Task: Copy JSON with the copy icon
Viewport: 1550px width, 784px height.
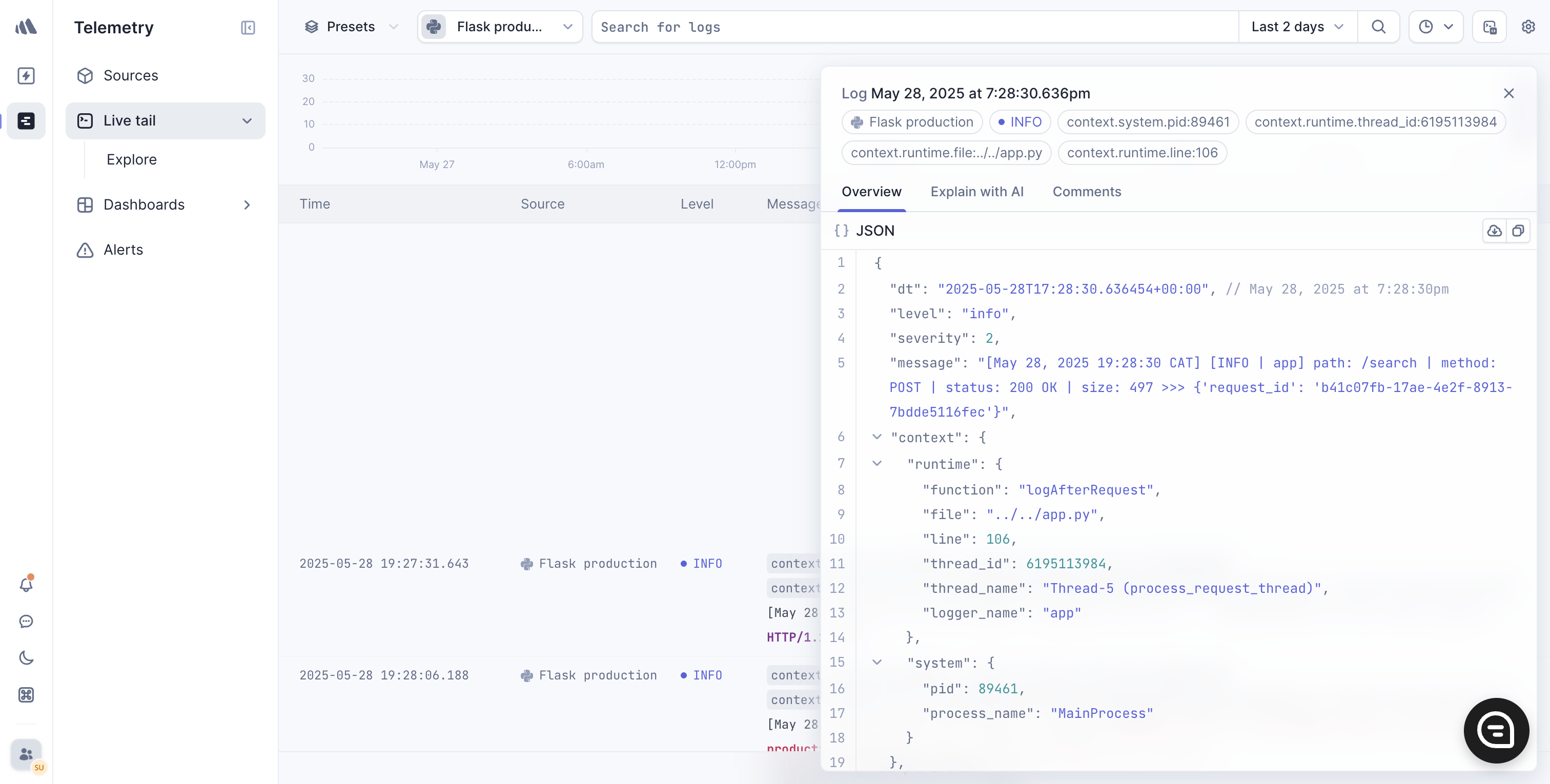Action: tap(1518, 231)
